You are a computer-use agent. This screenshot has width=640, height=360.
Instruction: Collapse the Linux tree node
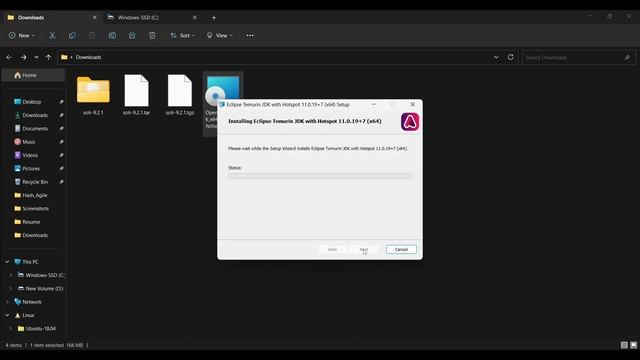click(7, 315)
